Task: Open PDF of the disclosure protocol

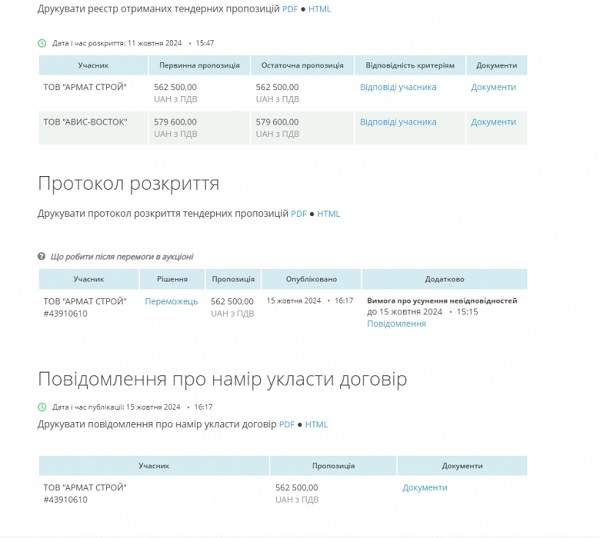Action: pyautogui.click(x=299, y=214)
